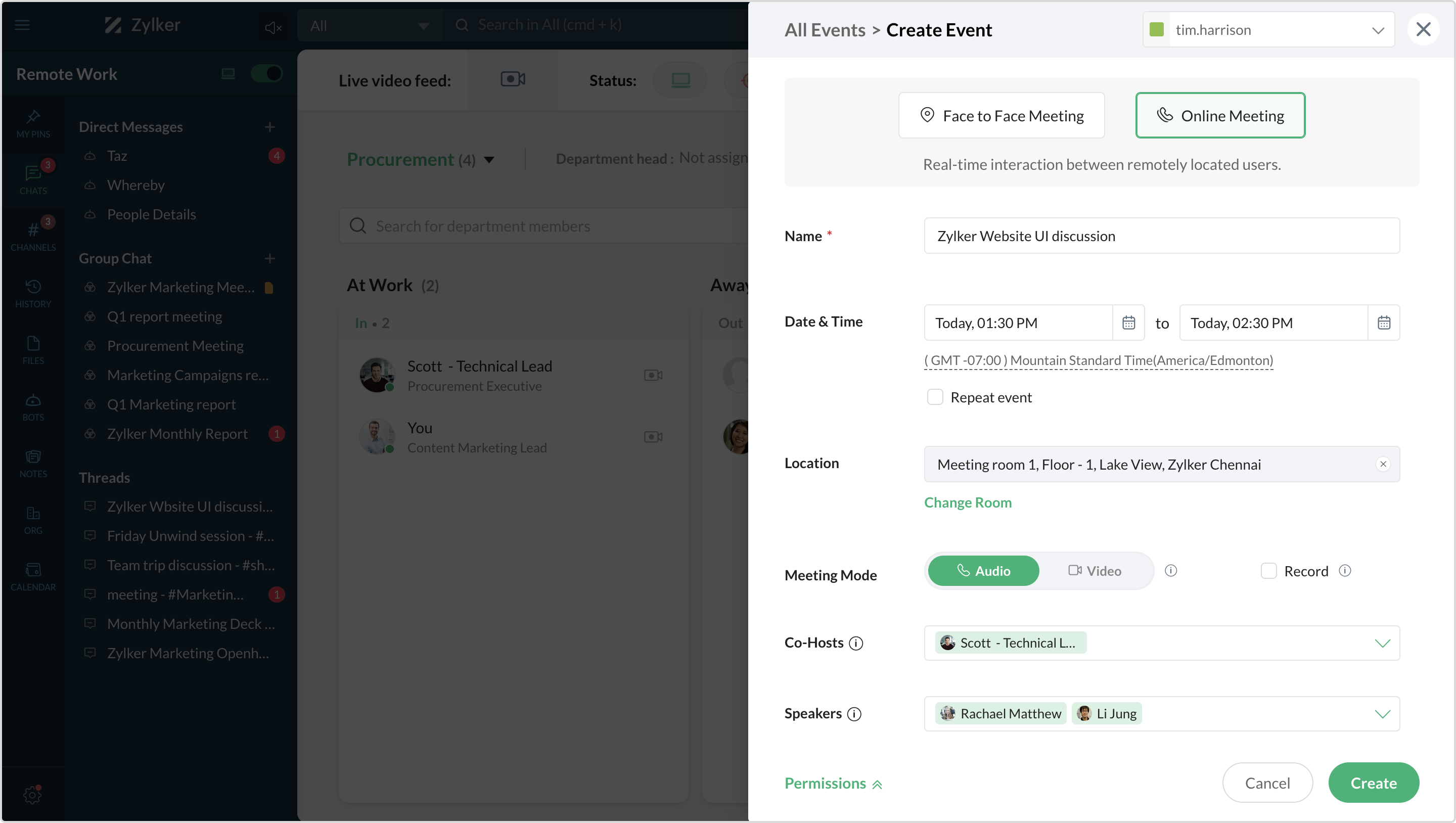Click the event Name input field
Viewport: 1456px width, 823px height.
[1162, 236]
